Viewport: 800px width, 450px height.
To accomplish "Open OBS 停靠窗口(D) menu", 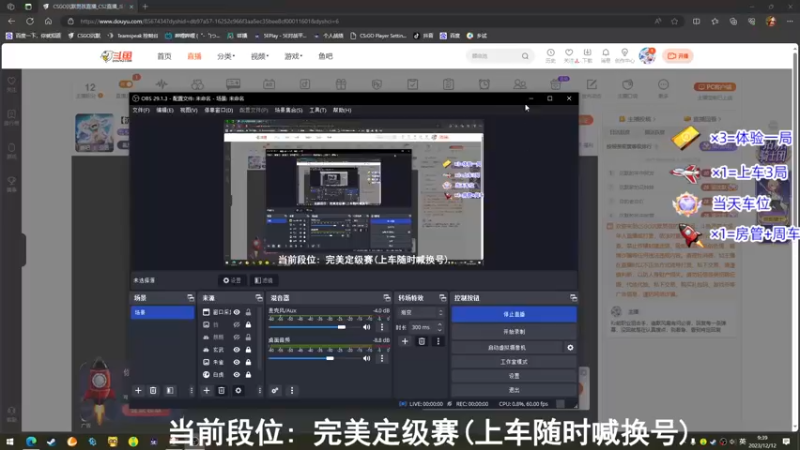I will 219,110.
